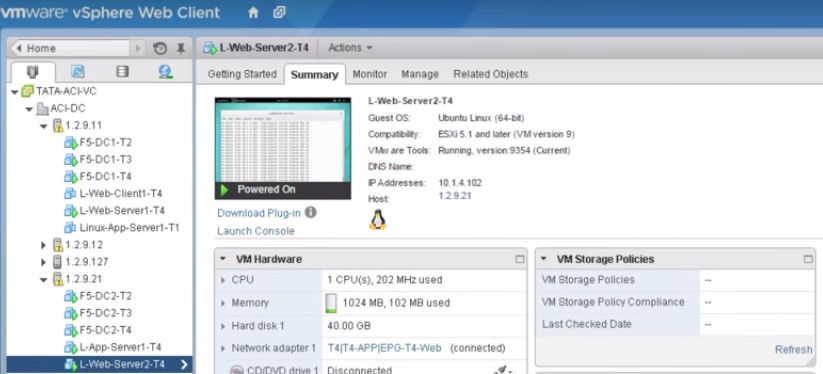Maximize the VM Hardware panel

tap(520, 259)
